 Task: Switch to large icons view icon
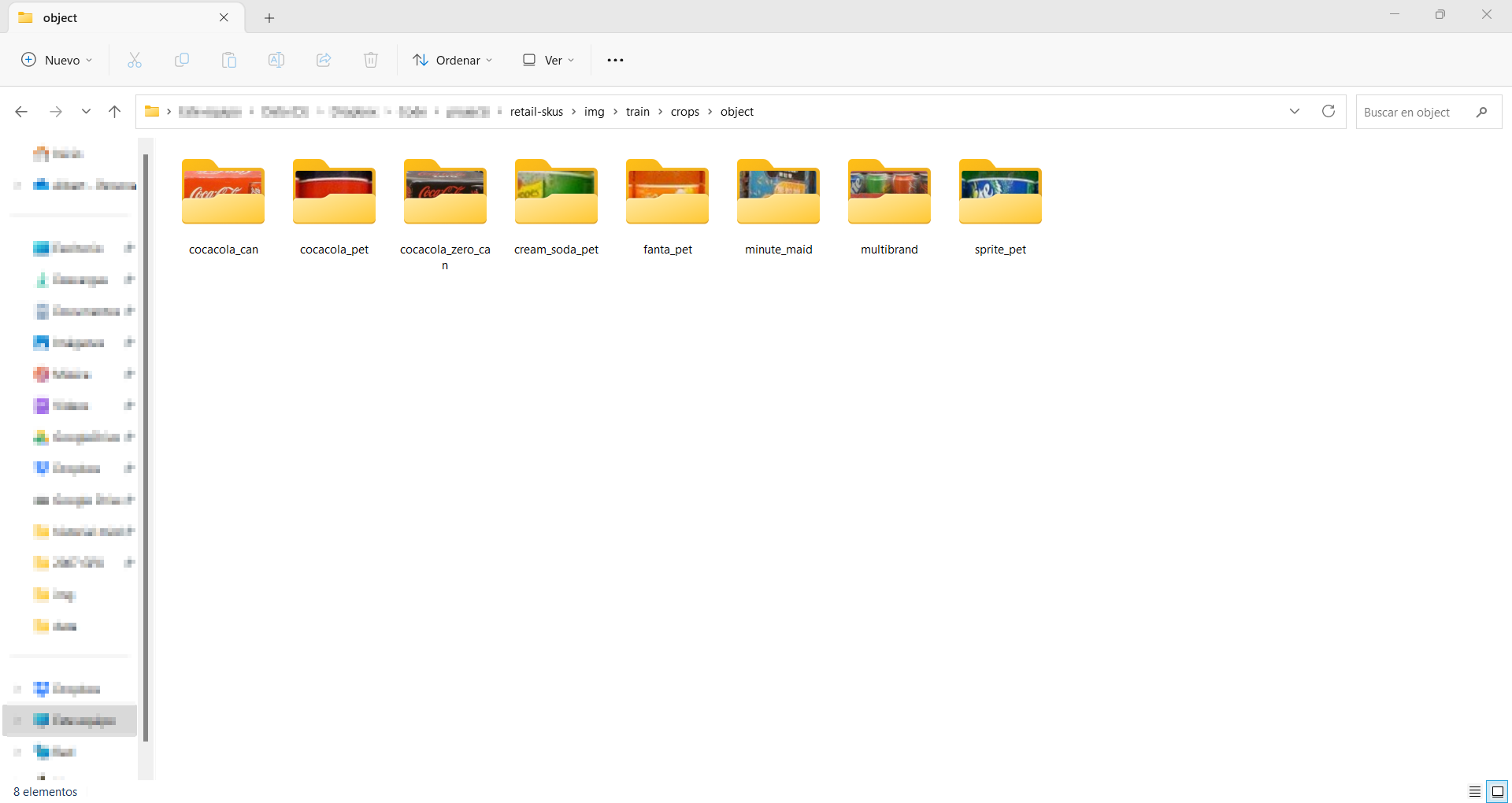click(x=1497, y=791)
